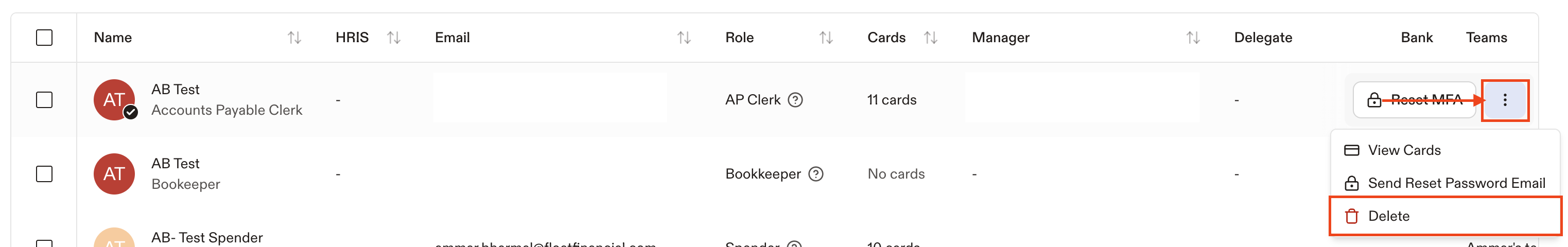This screenshot has height=247, width=1568.
Task: Click the Reset MFA button
Action: click(1415, 100)
